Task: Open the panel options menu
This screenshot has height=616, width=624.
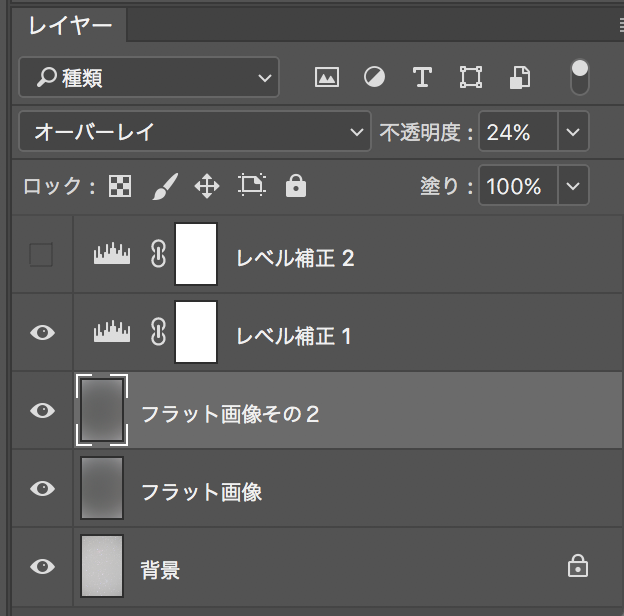Action: 621,25
